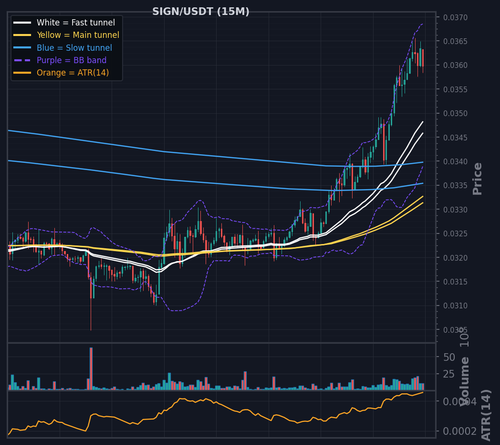Click the 0.0330 price axis label
This screenshot has width=500, height=445.
click(455, 210)
